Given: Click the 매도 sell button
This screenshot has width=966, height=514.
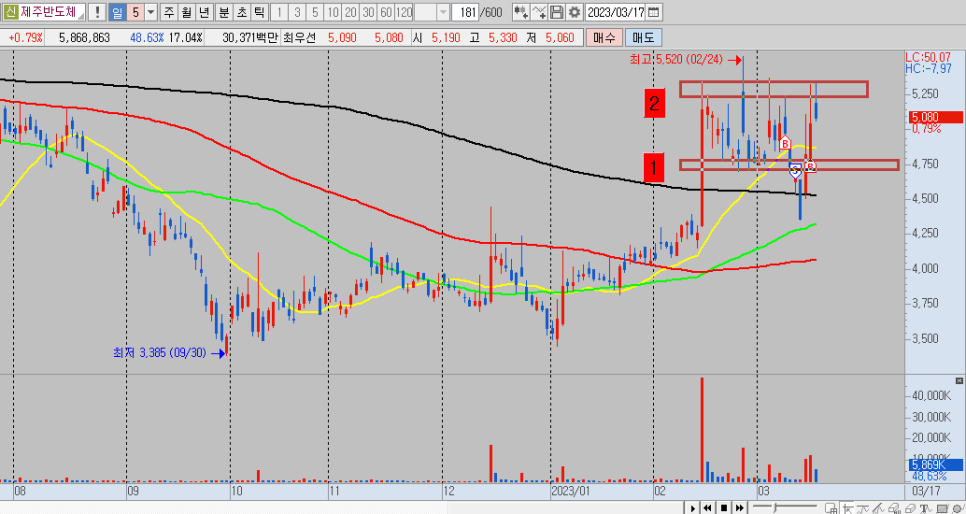Looking at the screenshot, I should (x=643, y=38).
